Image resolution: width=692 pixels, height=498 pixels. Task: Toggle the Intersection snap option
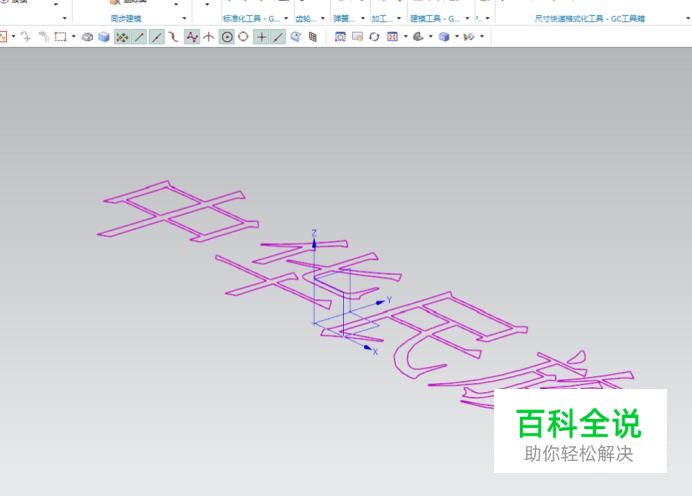[209, 37]
